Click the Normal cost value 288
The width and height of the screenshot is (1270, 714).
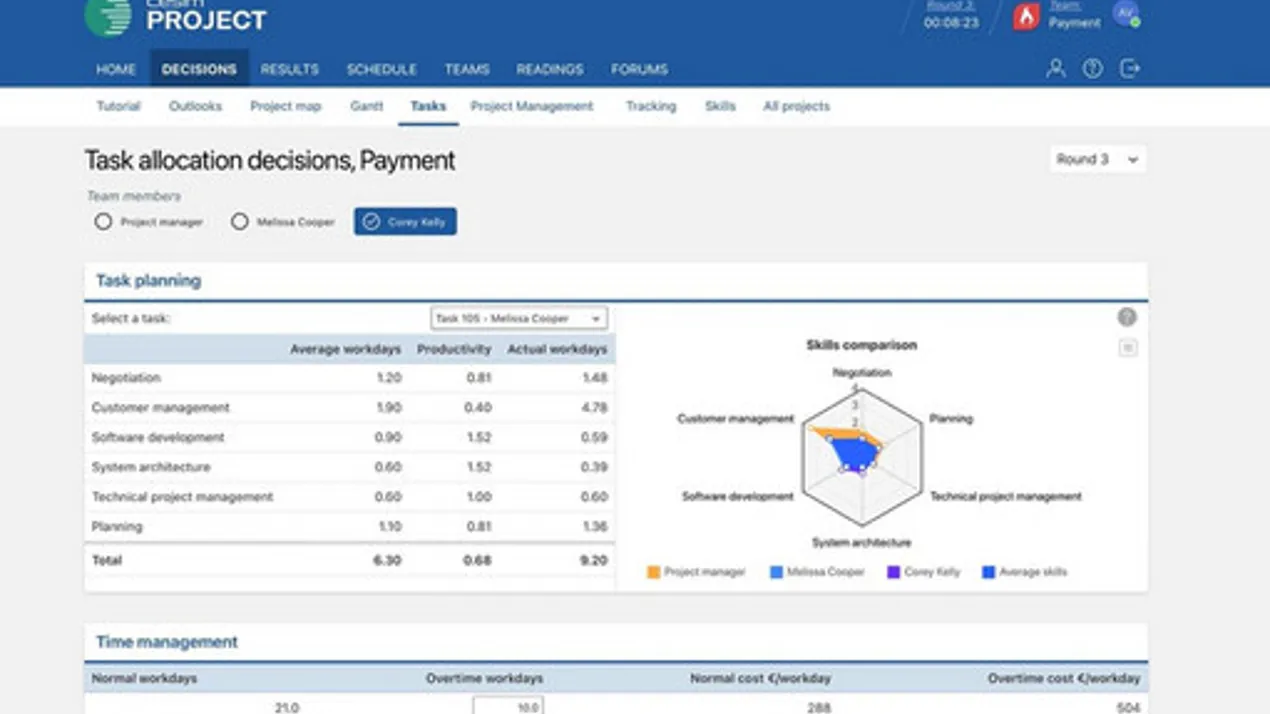[819, 707]
